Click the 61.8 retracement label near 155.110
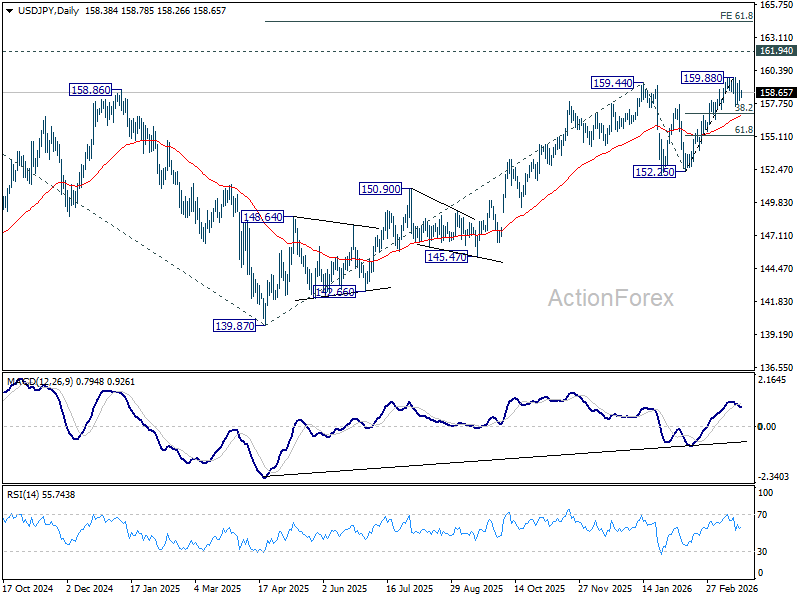Viewport: 800px width, 600px height. 744,130
